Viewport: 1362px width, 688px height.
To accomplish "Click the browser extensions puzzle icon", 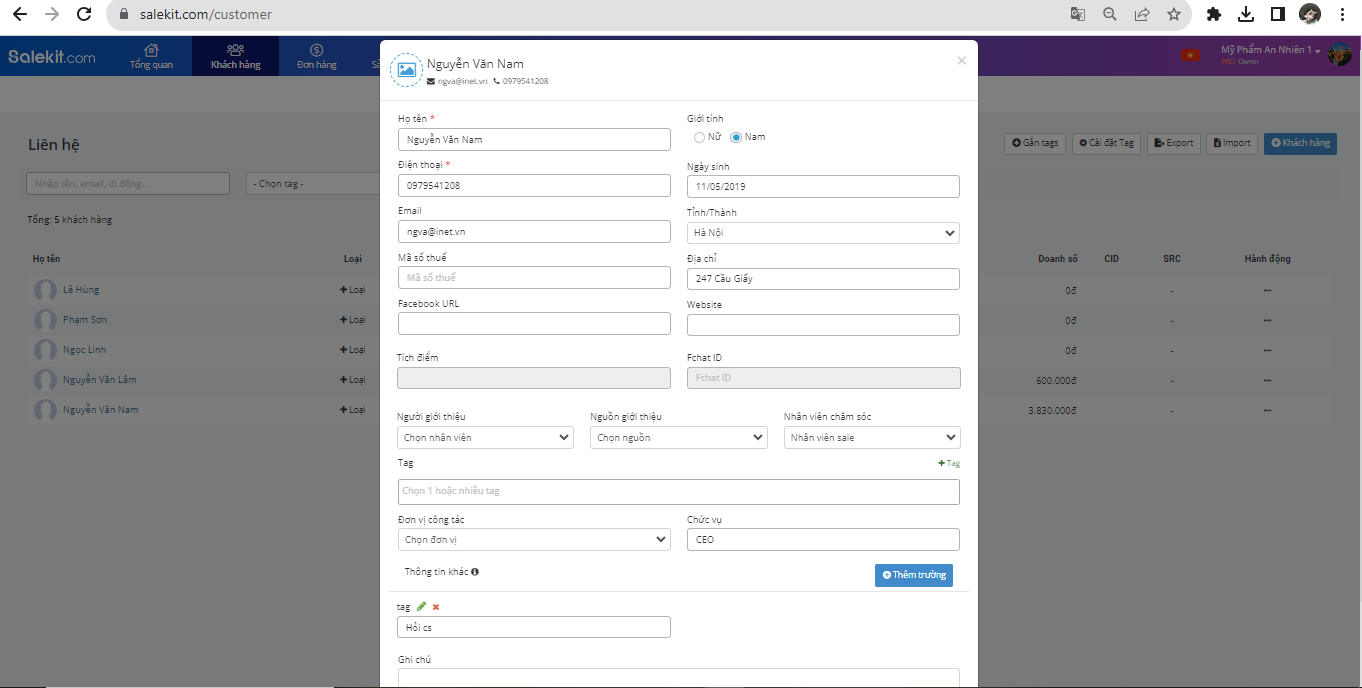I will tap(1214, 14).
